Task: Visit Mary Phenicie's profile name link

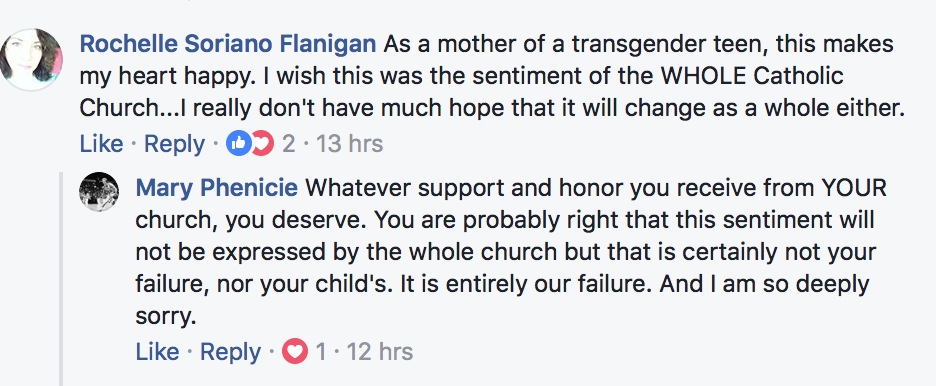Action: tap(217, 189)
